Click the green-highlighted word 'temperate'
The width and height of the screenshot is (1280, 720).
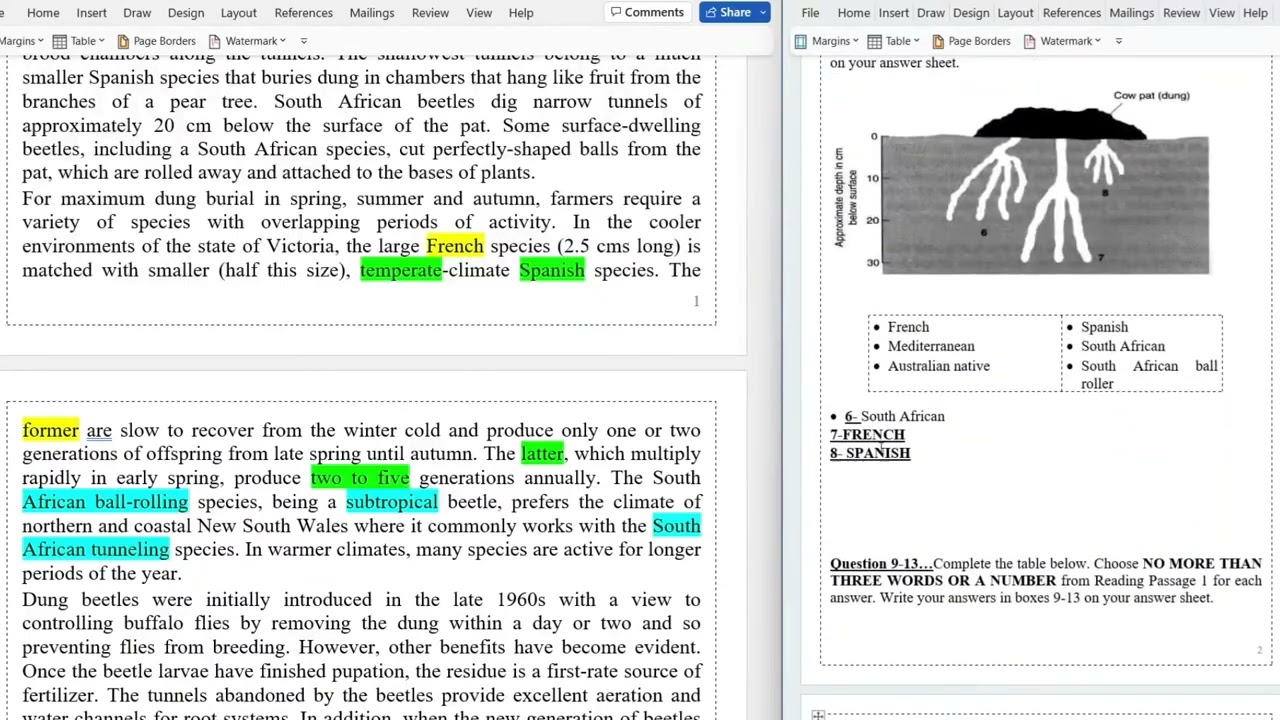pyautogui.click(x=400, y=270)
